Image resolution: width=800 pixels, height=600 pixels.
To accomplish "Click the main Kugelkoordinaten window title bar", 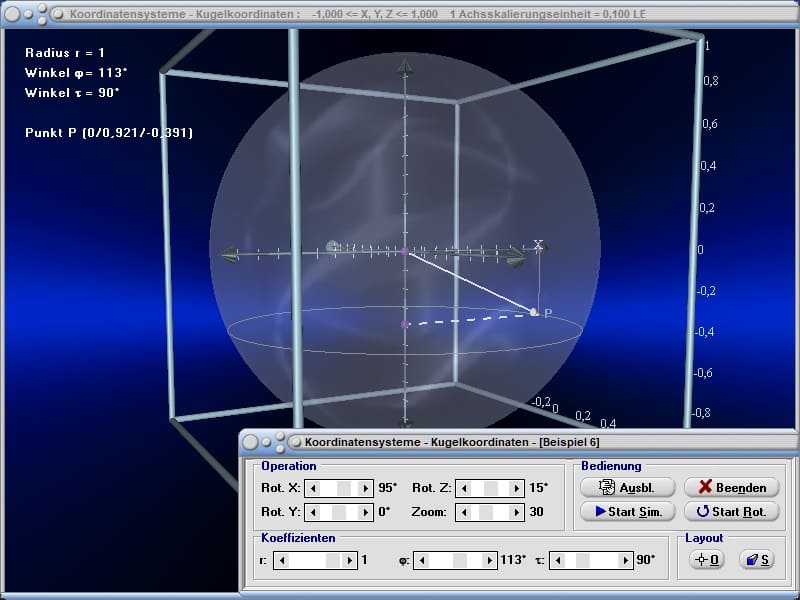I will point(400,14).
